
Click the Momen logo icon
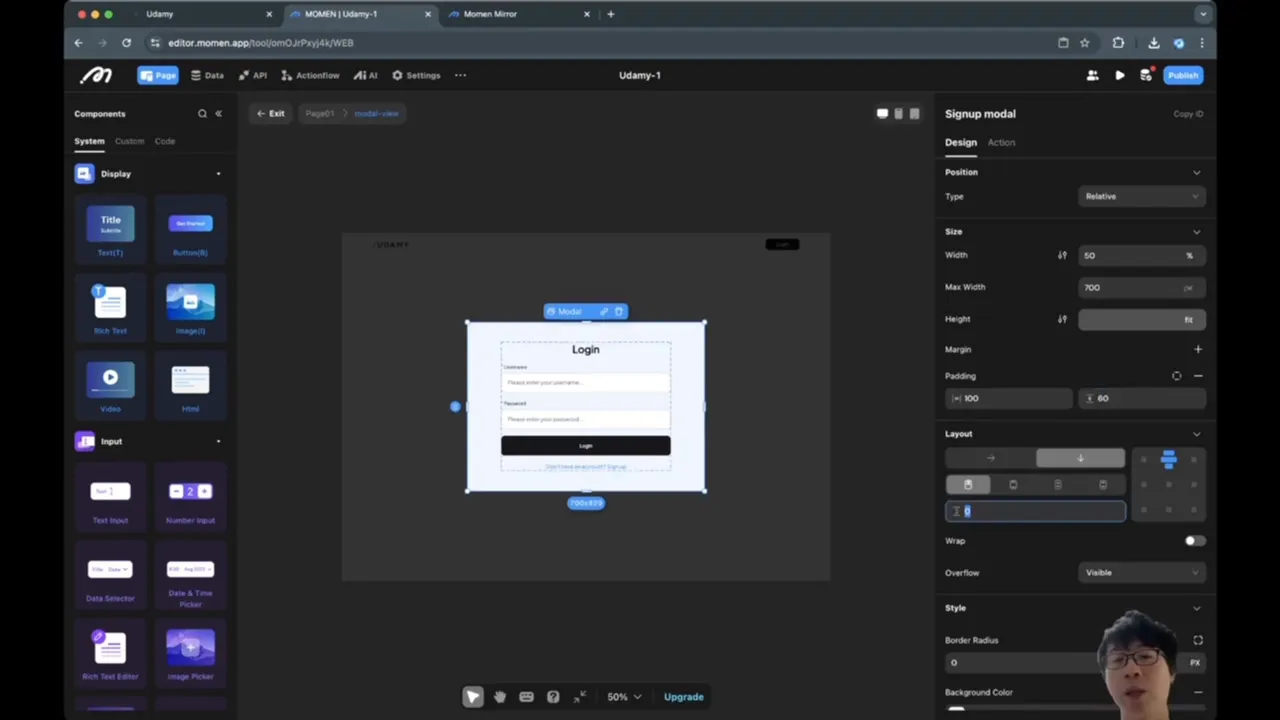(x=97, y=75)
